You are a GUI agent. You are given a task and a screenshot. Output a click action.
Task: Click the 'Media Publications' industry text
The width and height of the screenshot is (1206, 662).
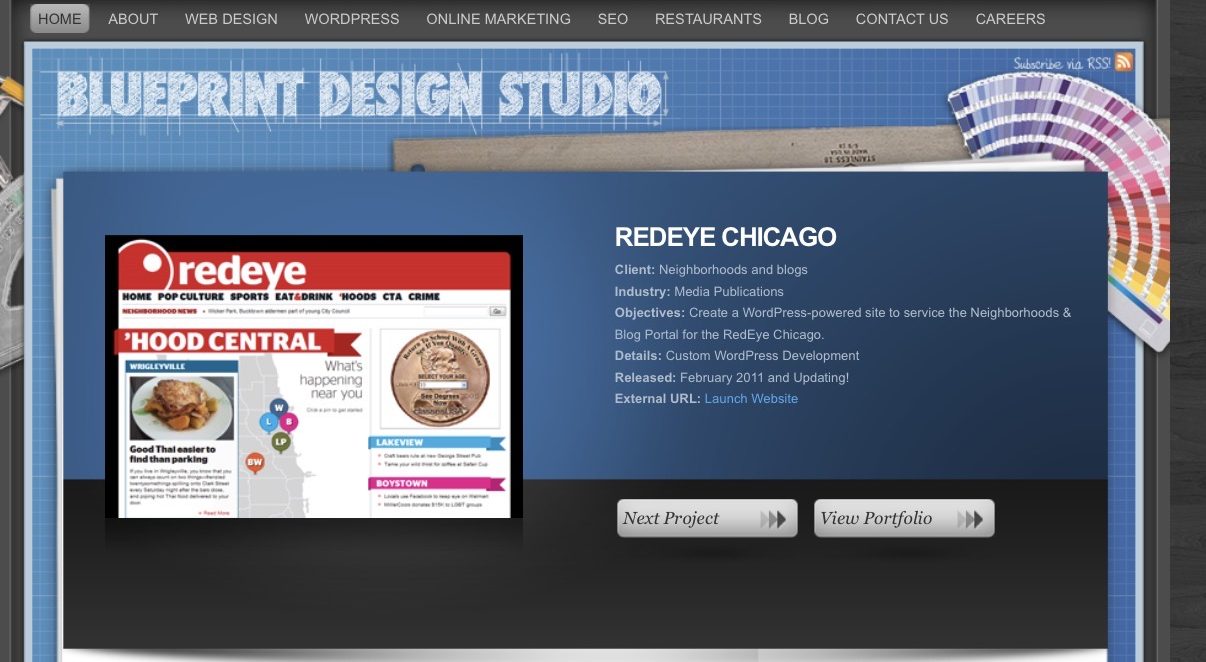729,292
